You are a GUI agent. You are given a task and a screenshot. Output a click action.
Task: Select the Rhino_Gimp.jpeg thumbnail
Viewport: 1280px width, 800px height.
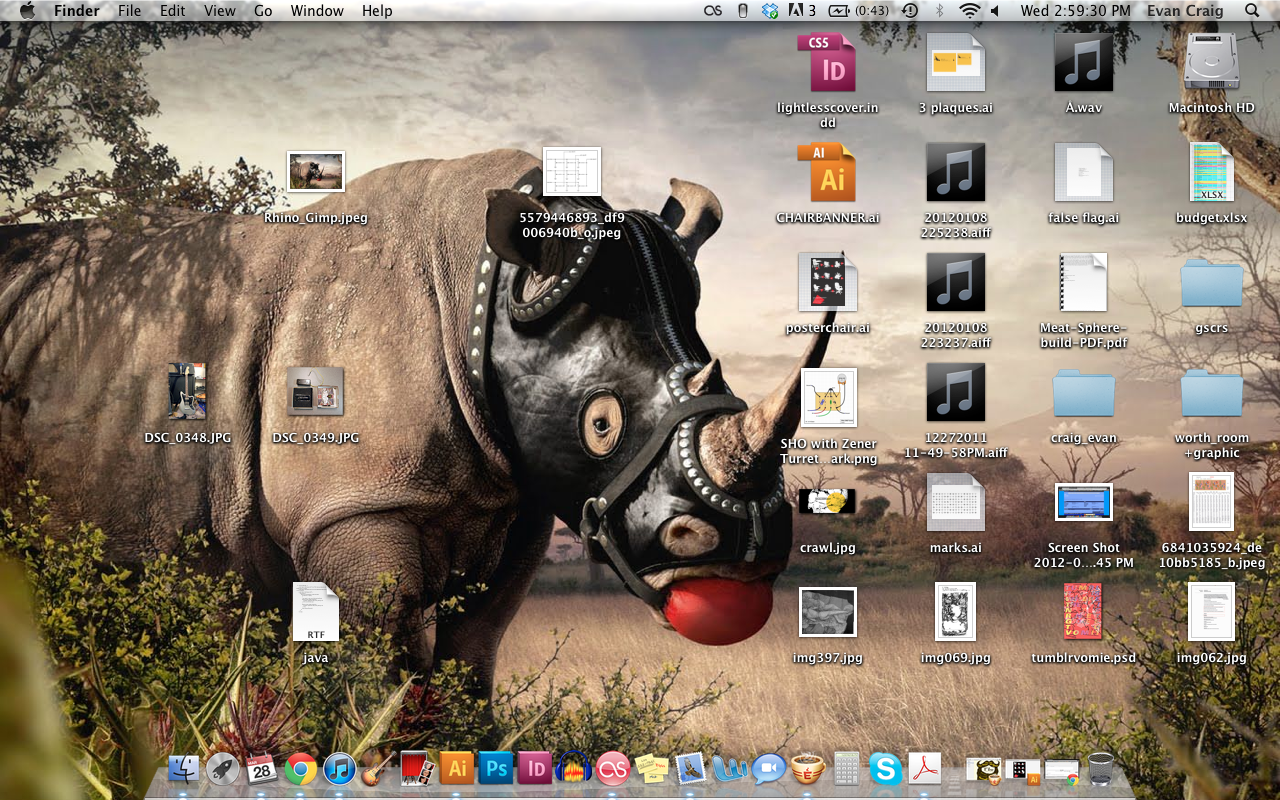pyautogui.click(x=316, y=172)
